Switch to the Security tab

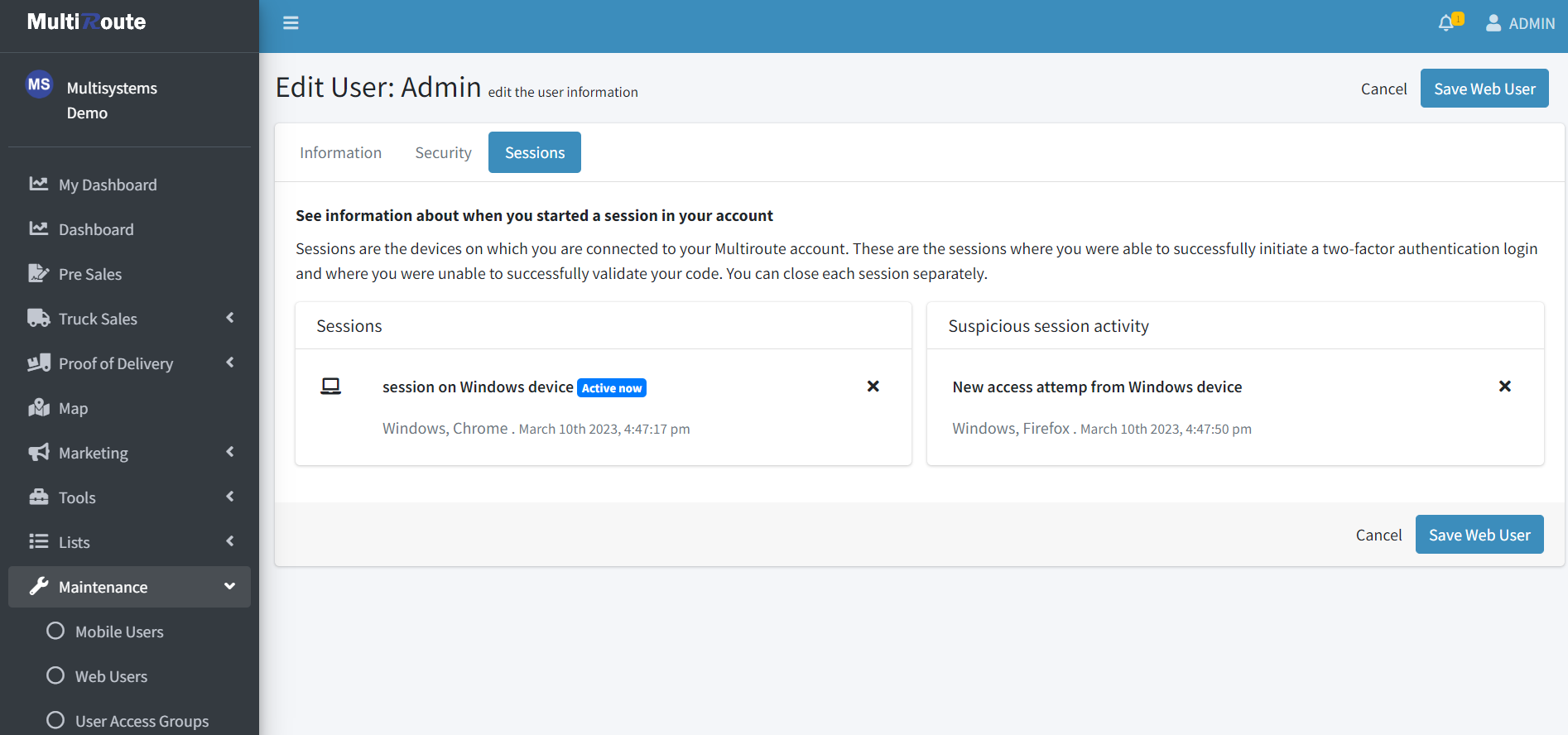(x=443, y=152)
